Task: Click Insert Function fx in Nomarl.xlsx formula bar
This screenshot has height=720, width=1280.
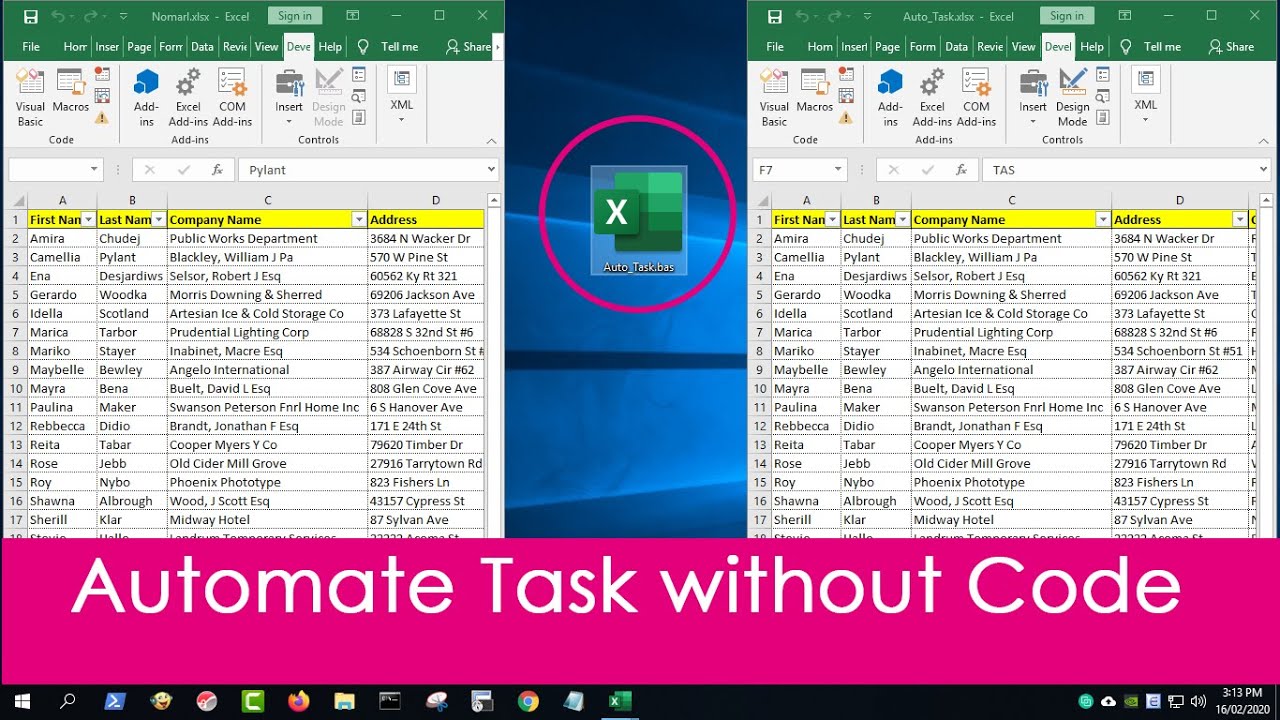Action: 217,170
